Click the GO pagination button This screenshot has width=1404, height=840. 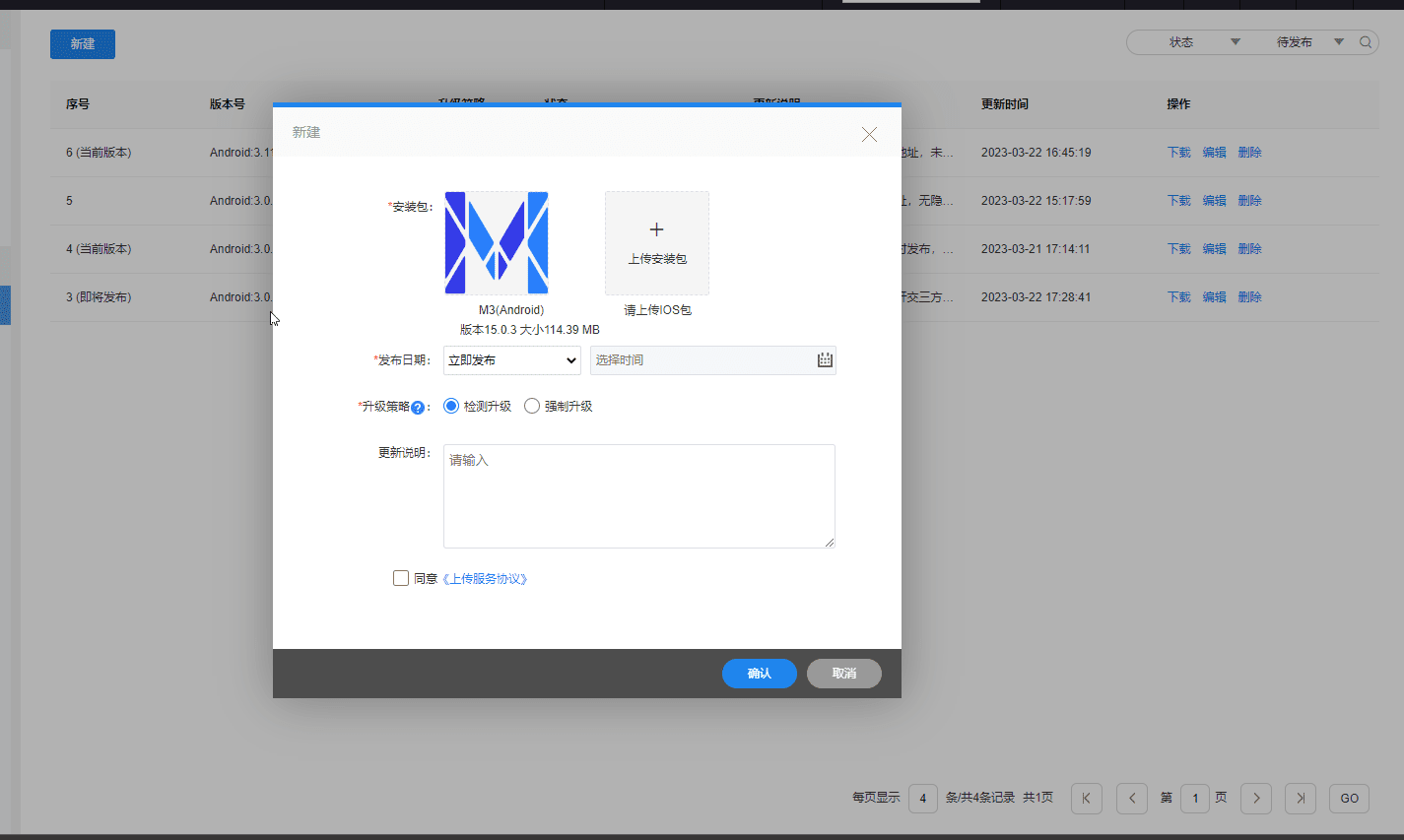[x=1350, y=799]
